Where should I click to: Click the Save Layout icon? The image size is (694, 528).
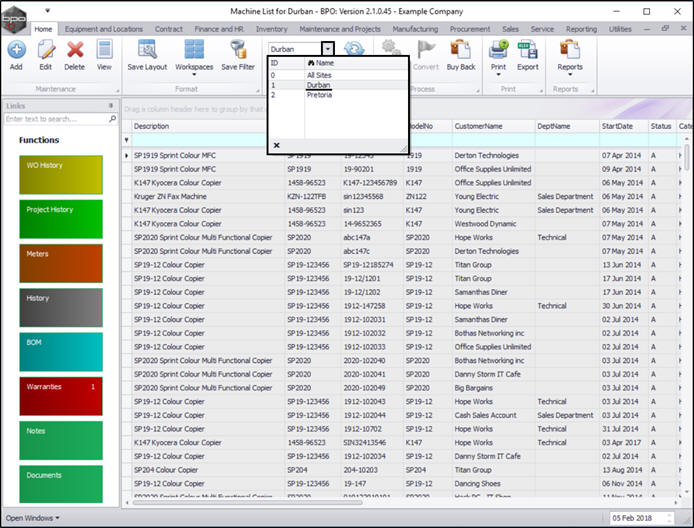[147, 52]
